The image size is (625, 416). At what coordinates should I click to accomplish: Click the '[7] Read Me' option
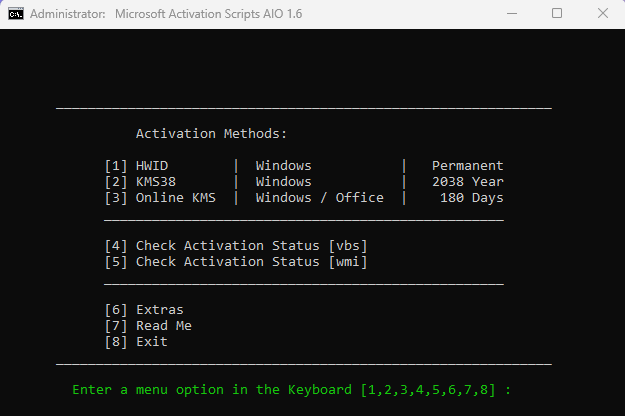coord(148,326)
